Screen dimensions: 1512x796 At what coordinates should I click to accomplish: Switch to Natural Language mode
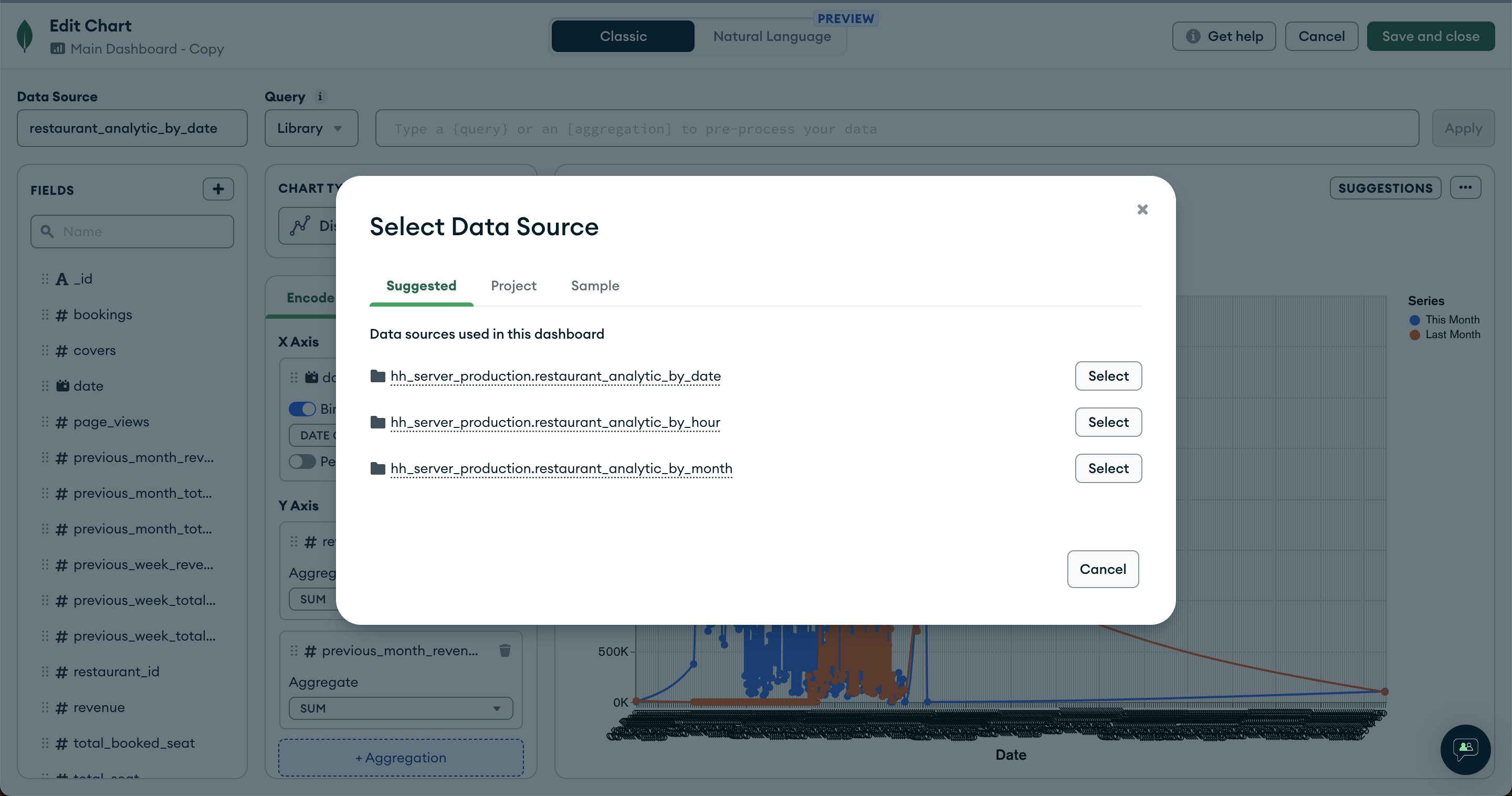point(771,36)
